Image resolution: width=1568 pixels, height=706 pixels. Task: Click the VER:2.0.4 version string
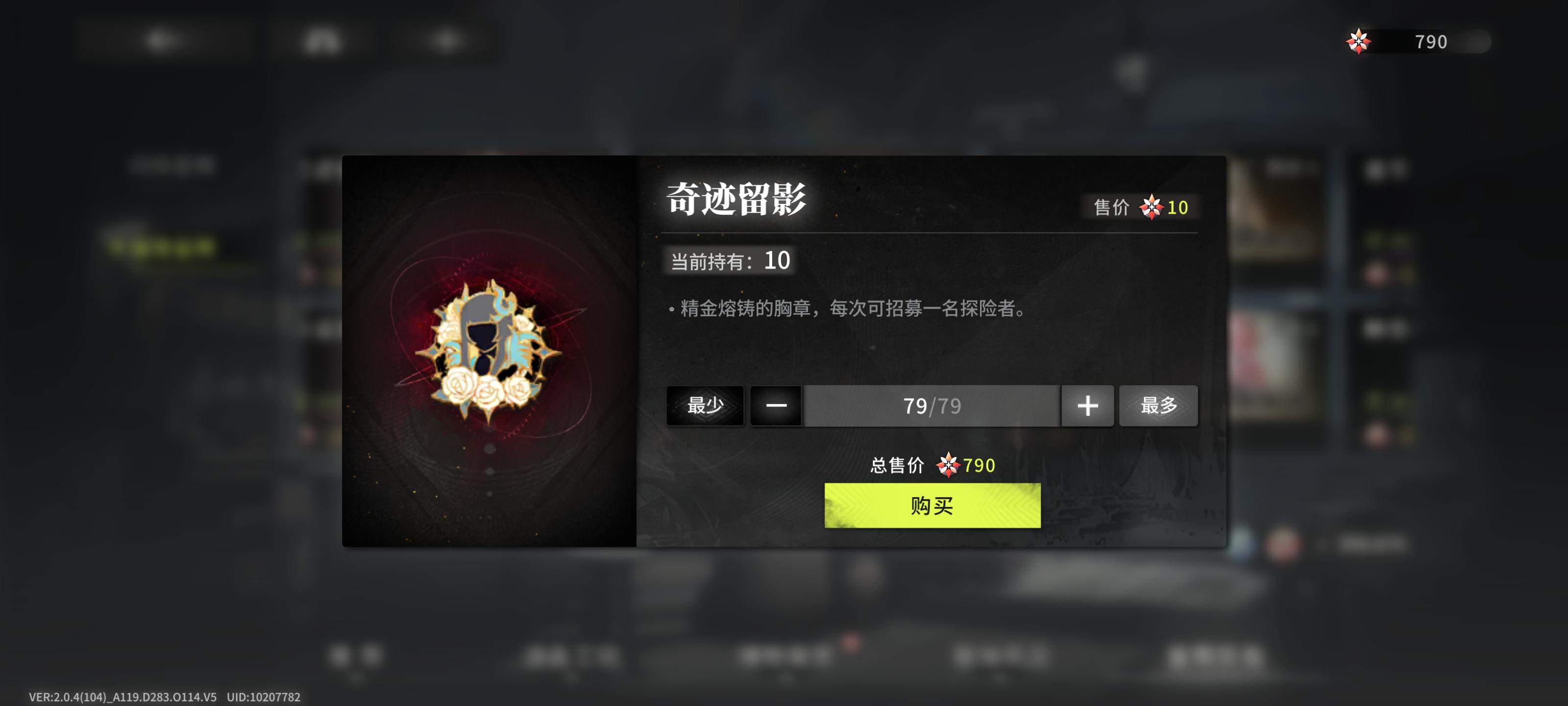pos(122,697)
